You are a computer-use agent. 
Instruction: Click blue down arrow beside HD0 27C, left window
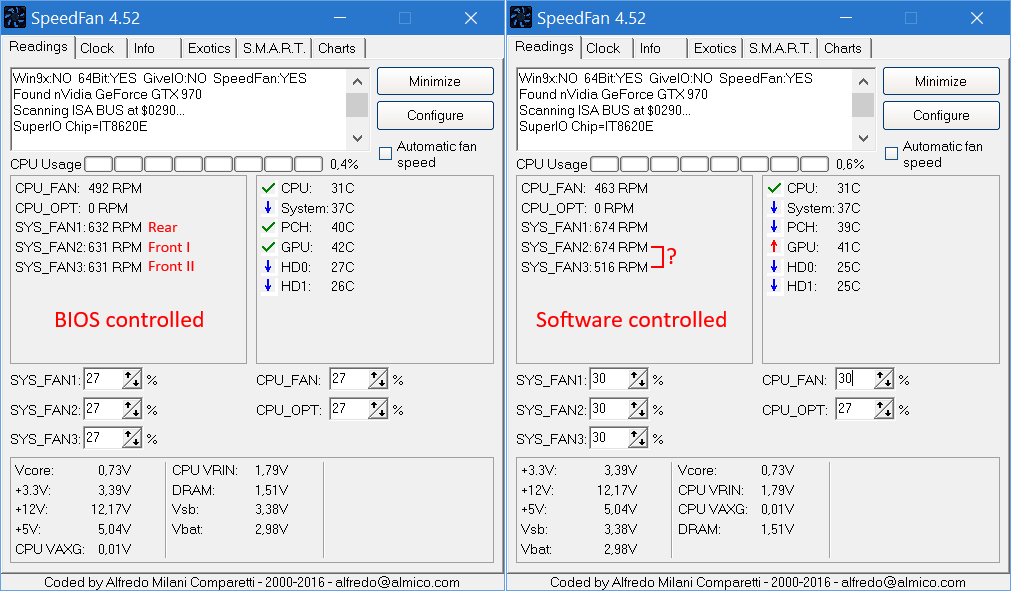coord(268,266)
